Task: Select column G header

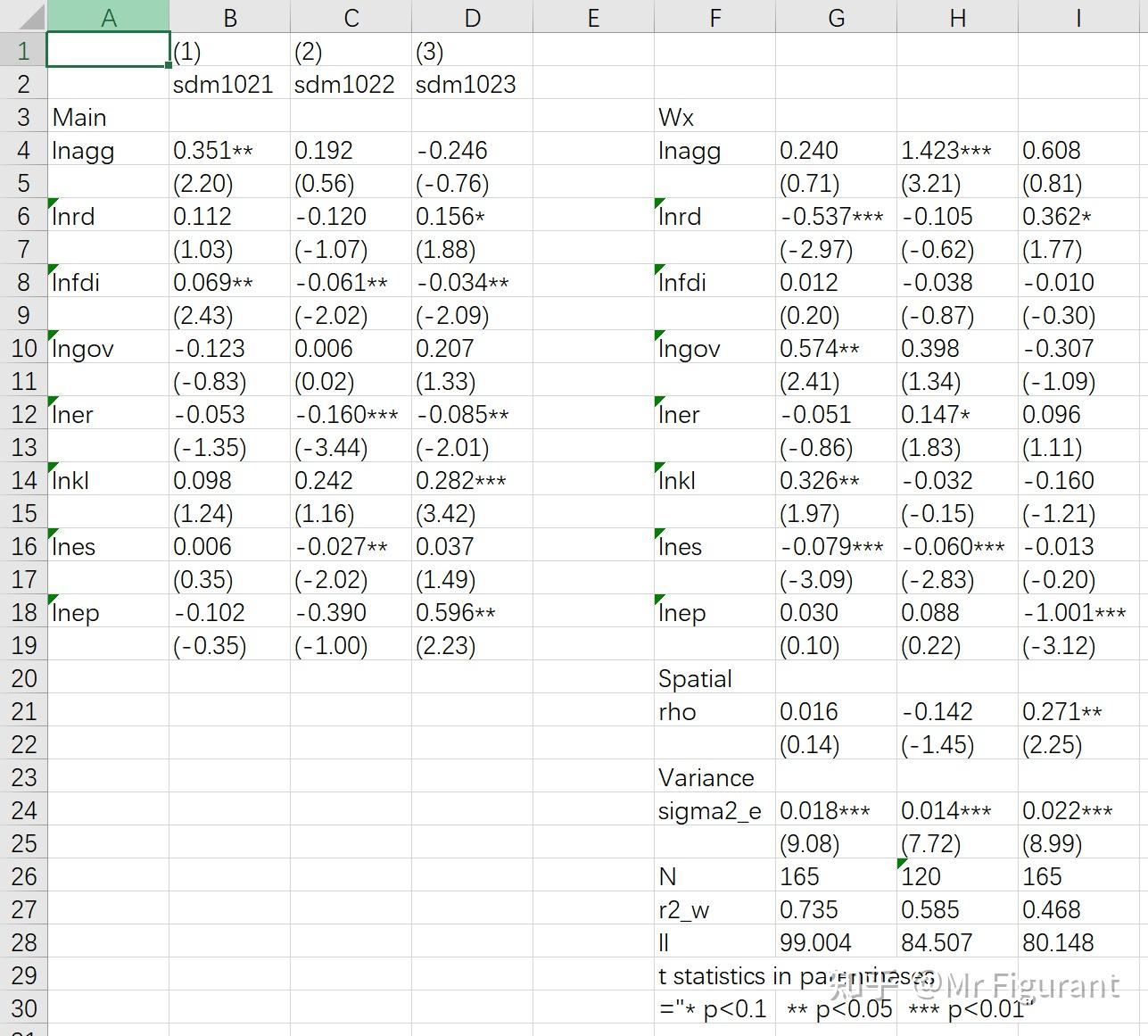Action: (836, 17)
